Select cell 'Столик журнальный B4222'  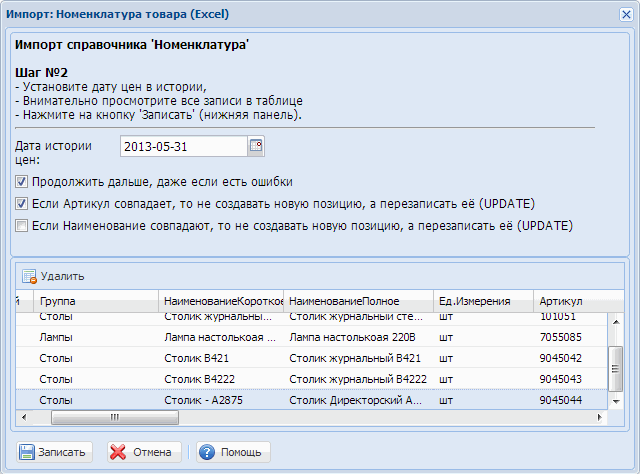(358, 379)
